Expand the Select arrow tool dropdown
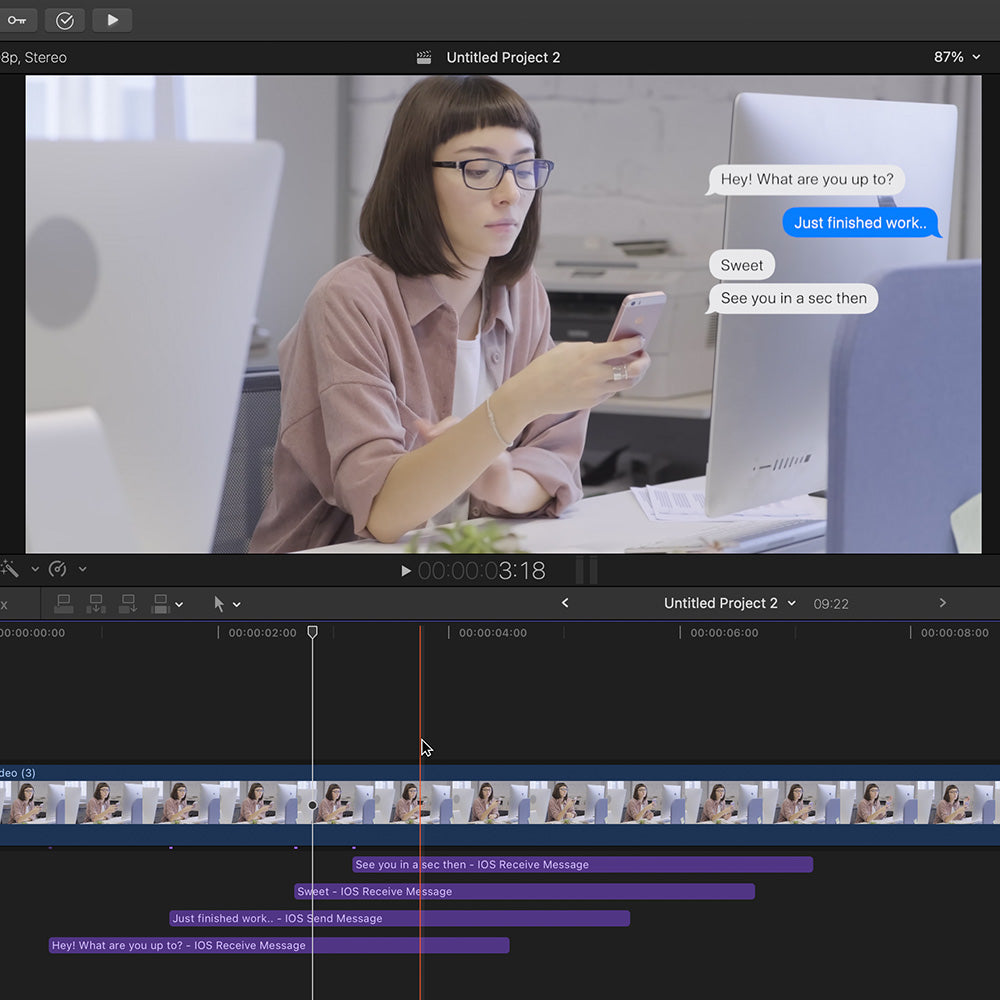The height and width of the screenshot is (1000, 1000). point(237,604)
